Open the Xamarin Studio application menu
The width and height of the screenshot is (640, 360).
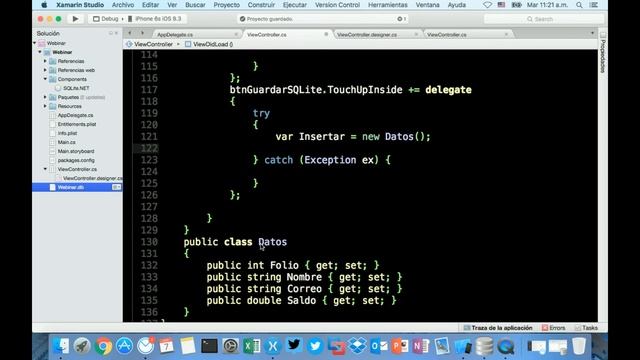click(80, 5)
